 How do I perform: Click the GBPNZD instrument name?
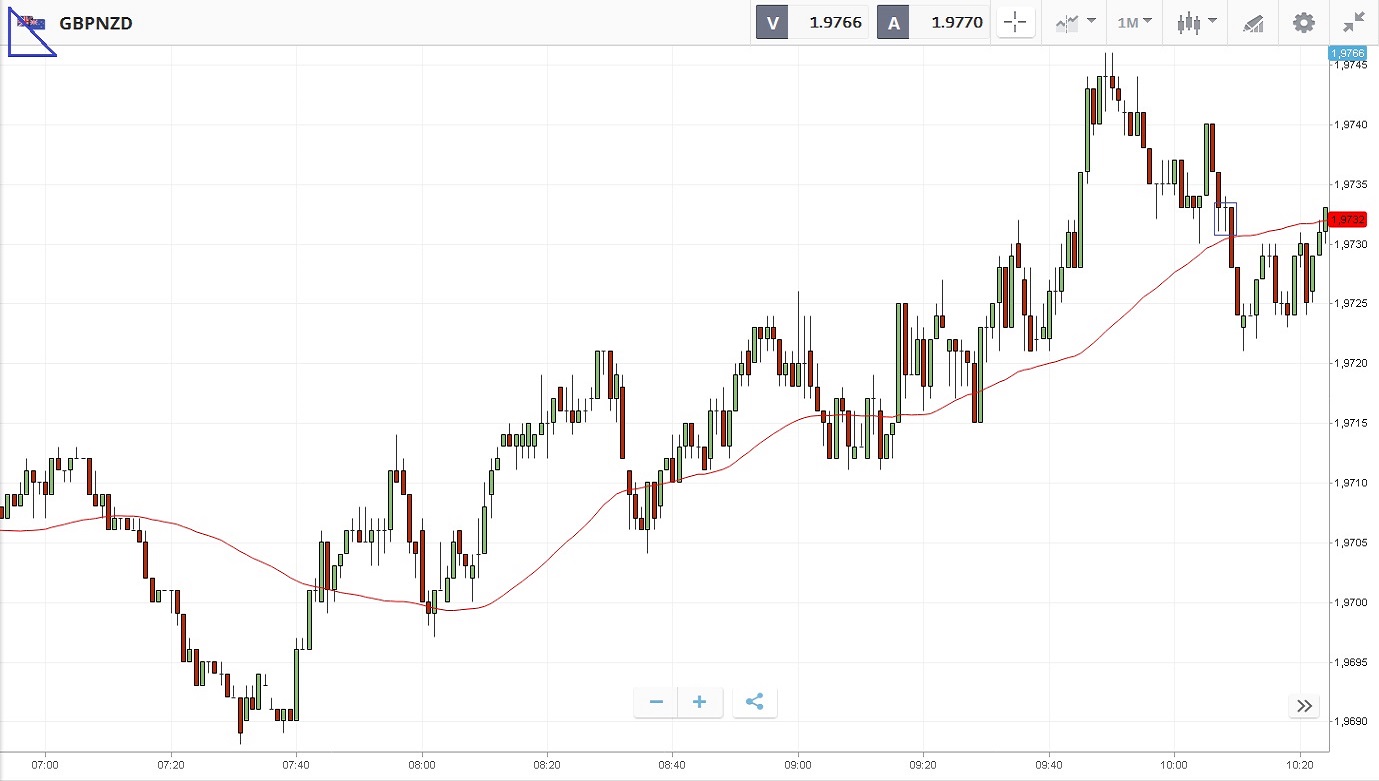point(96,23)
